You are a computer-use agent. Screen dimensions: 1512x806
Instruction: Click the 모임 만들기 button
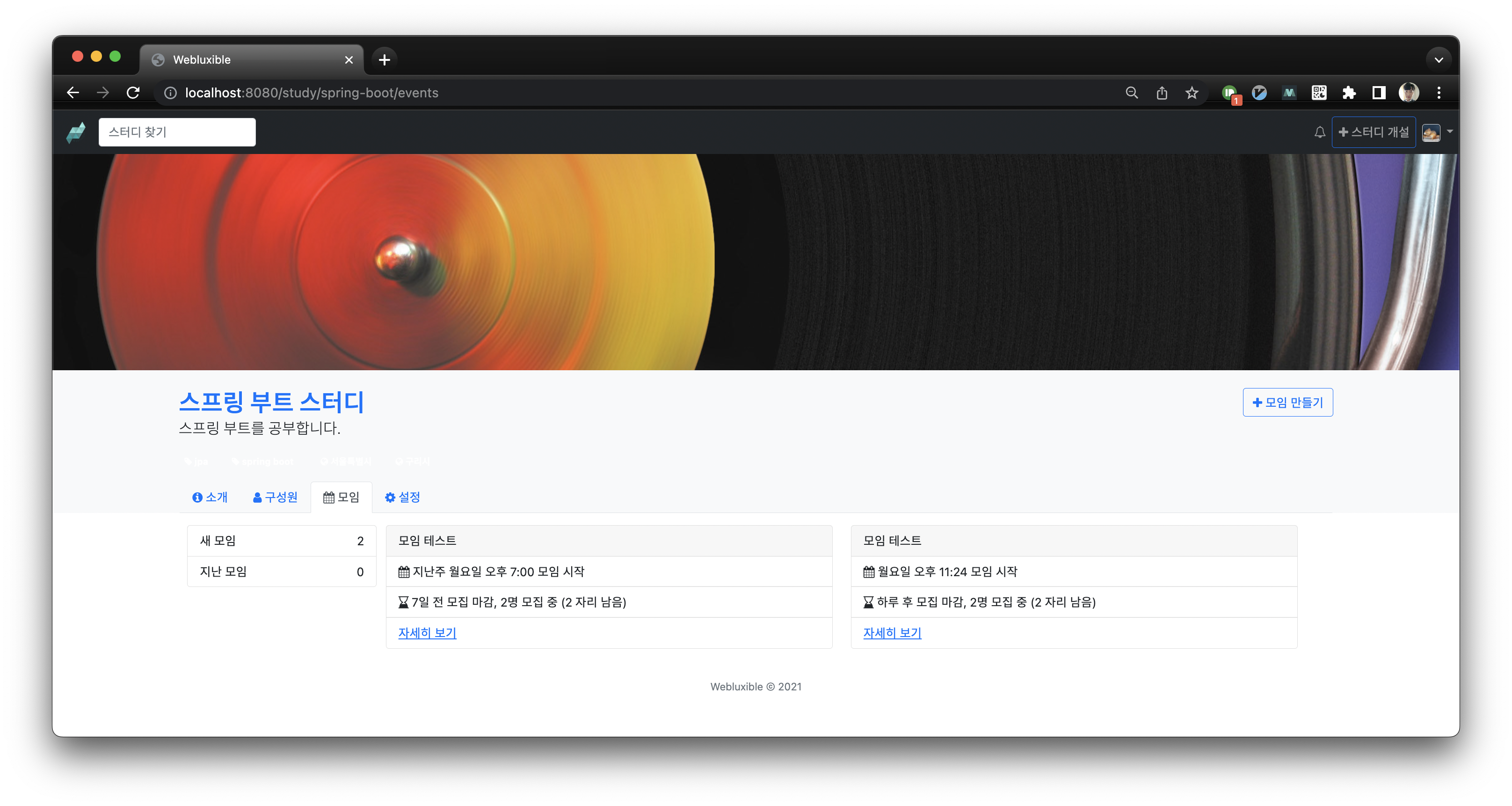1287,403
